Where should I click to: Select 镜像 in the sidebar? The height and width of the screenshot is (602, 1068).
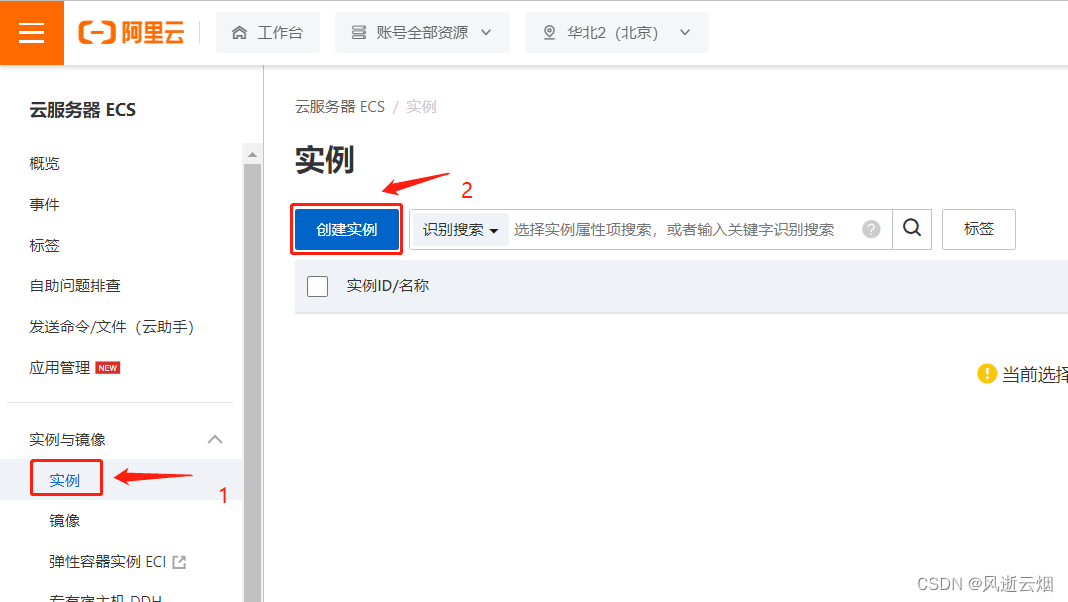(65, 521)
